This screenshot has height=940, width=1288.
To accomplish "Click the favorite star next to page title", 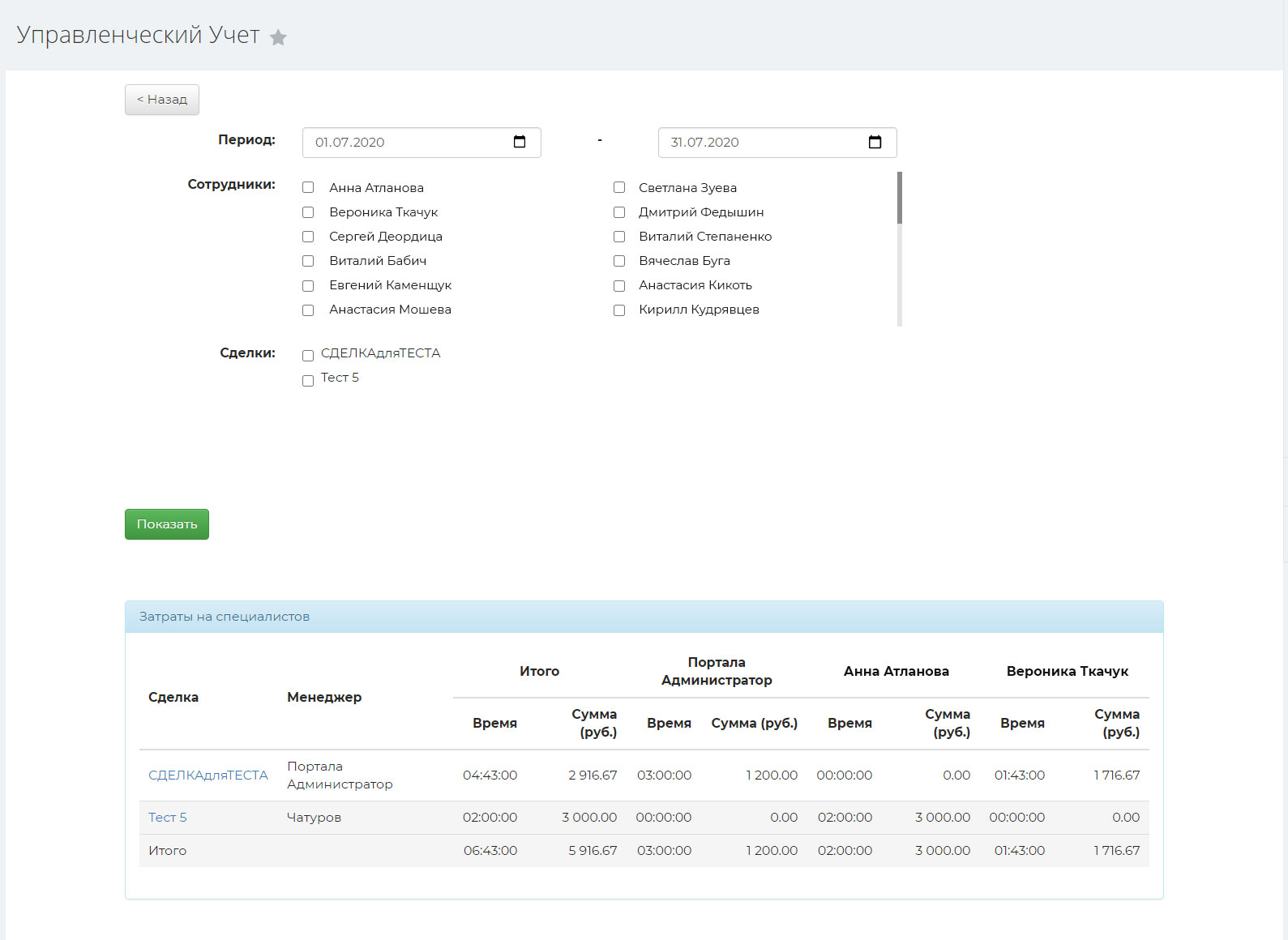I will (278, 37).
